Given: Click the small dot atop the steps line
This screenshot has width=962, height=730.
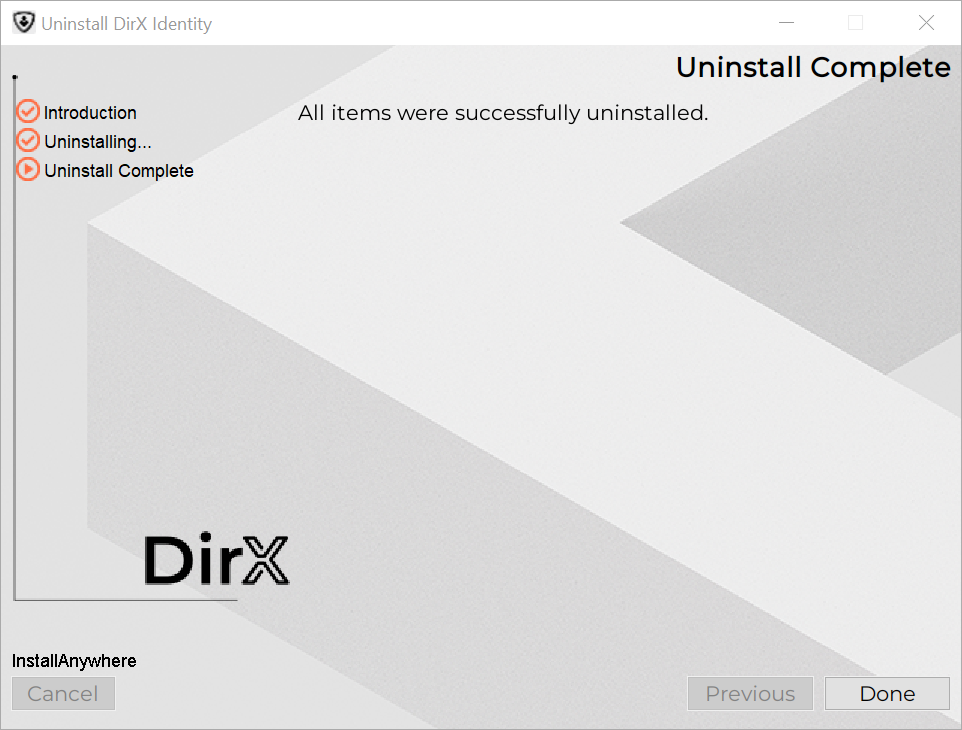Looking at the screenshot, I should pyautogui.click(x=15, y=77).
